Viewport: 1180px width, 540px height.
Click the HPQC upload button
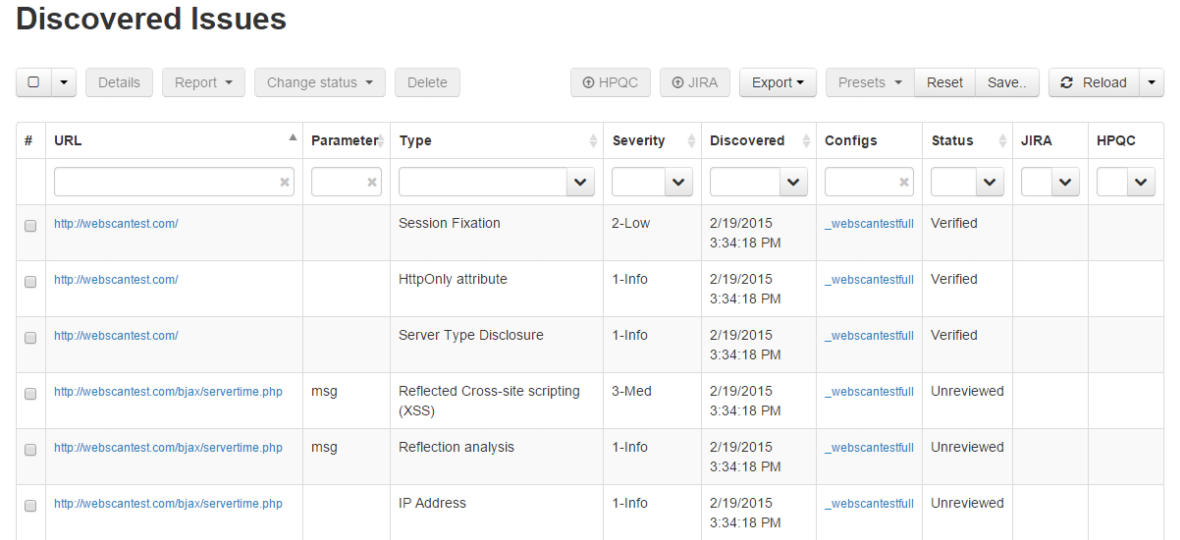[610, 83]
